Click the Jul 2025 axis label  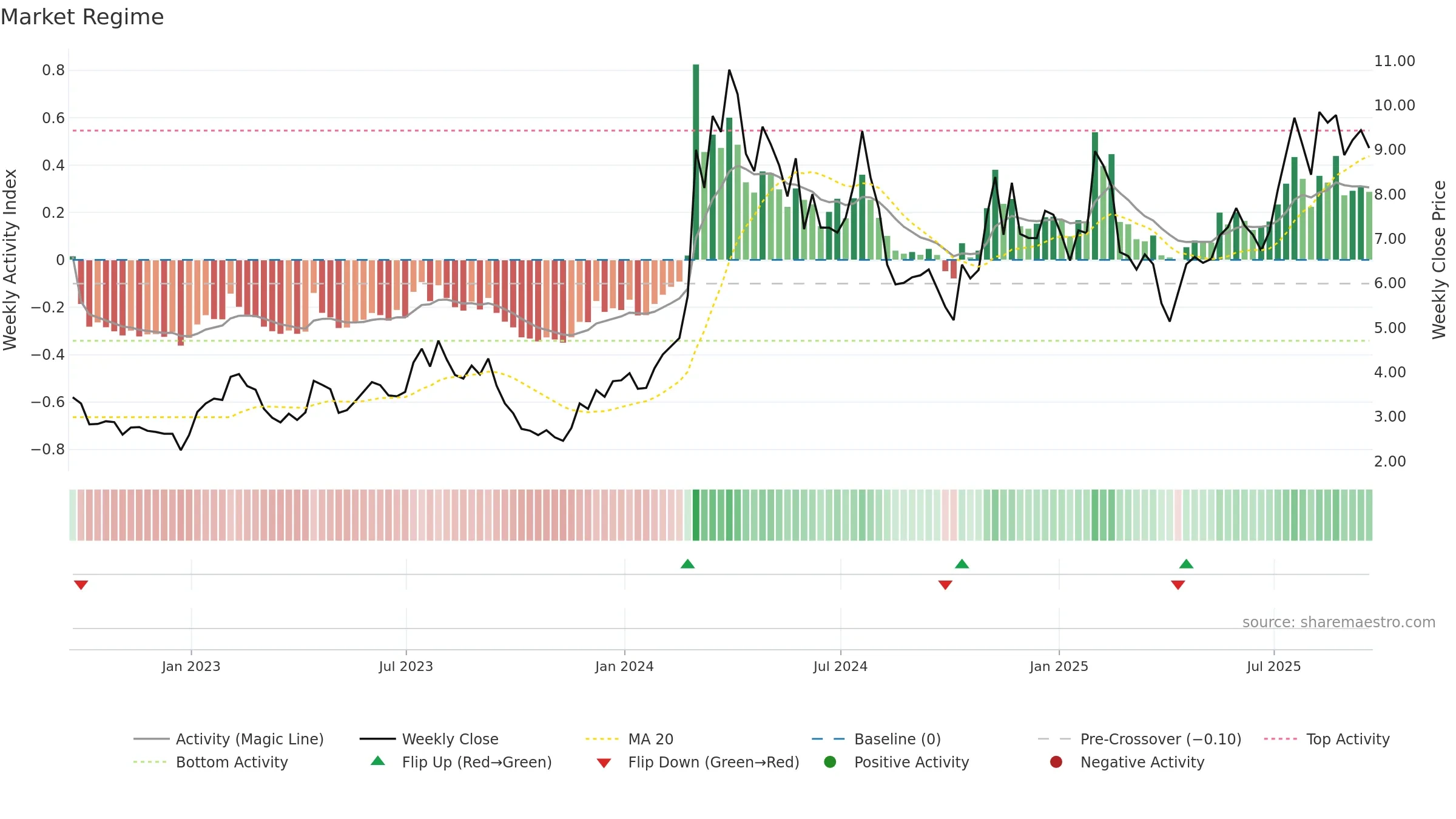tap(1273, 667)
